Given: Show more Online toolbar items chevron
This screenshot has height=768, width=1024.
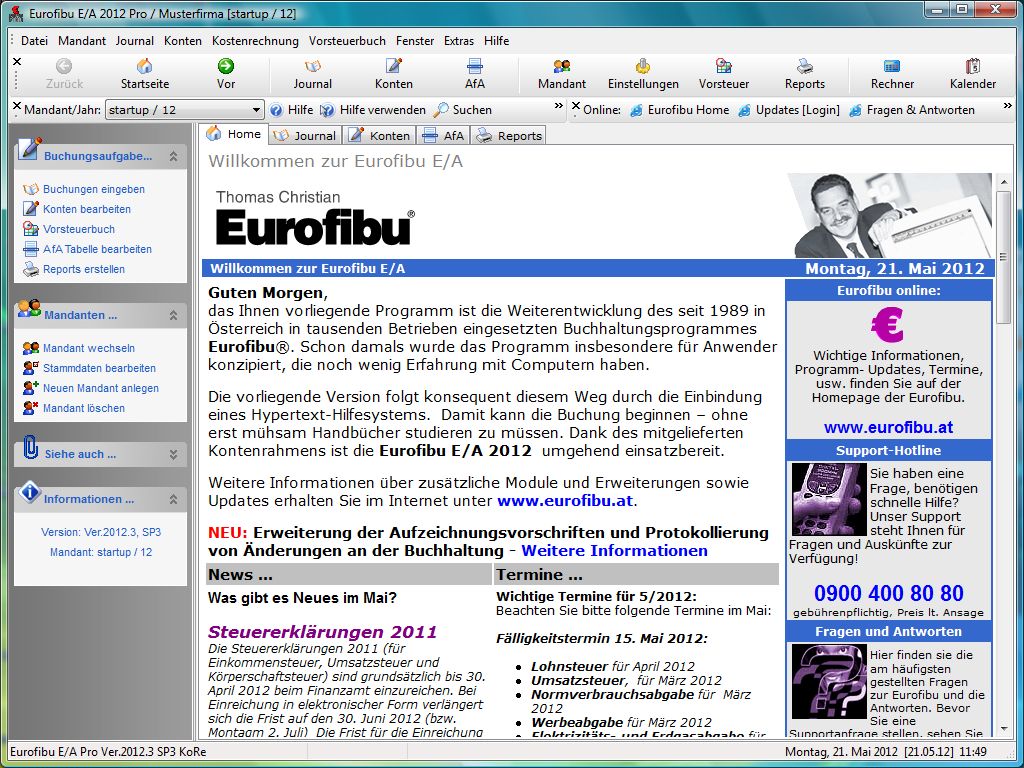Looking at the screenshot, I should point(1008,106).
